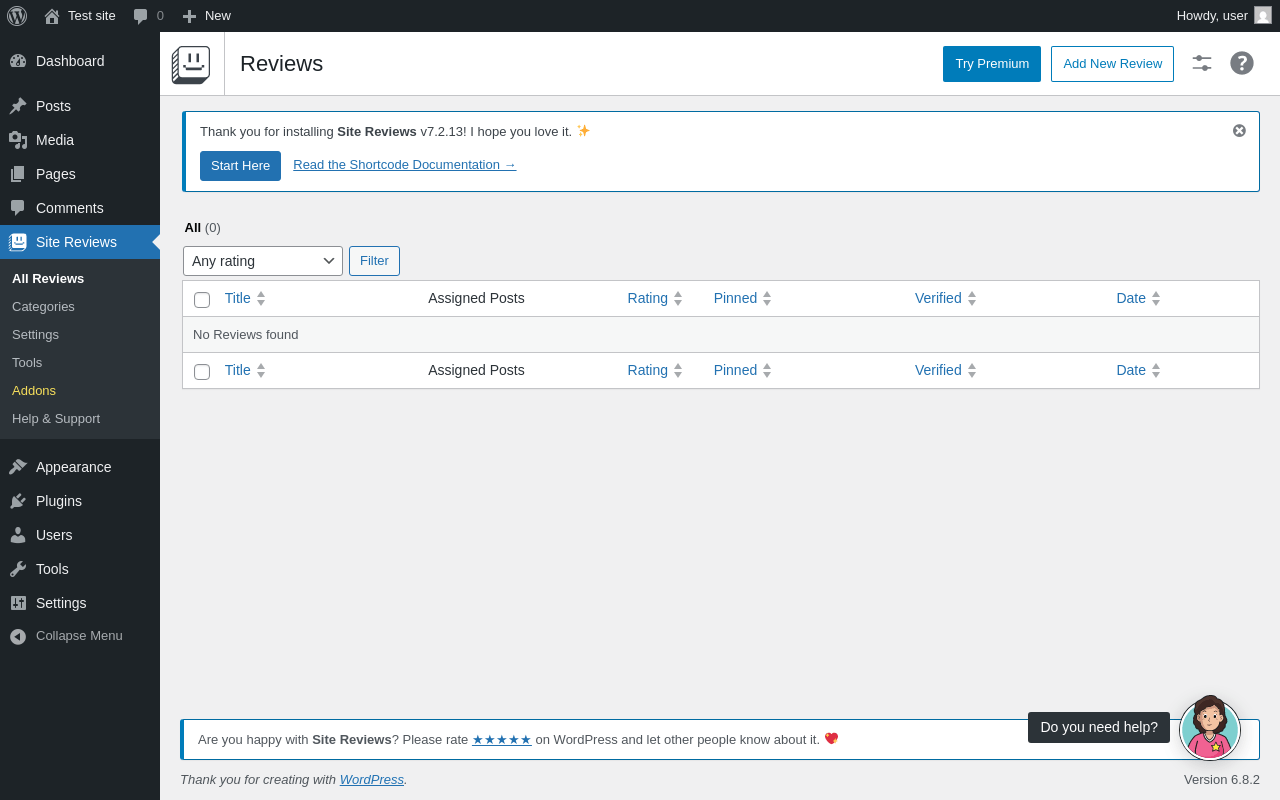Click Version 6.8.2 footer text
This screenshot has height=800, width=1280.
(1222, 779)
